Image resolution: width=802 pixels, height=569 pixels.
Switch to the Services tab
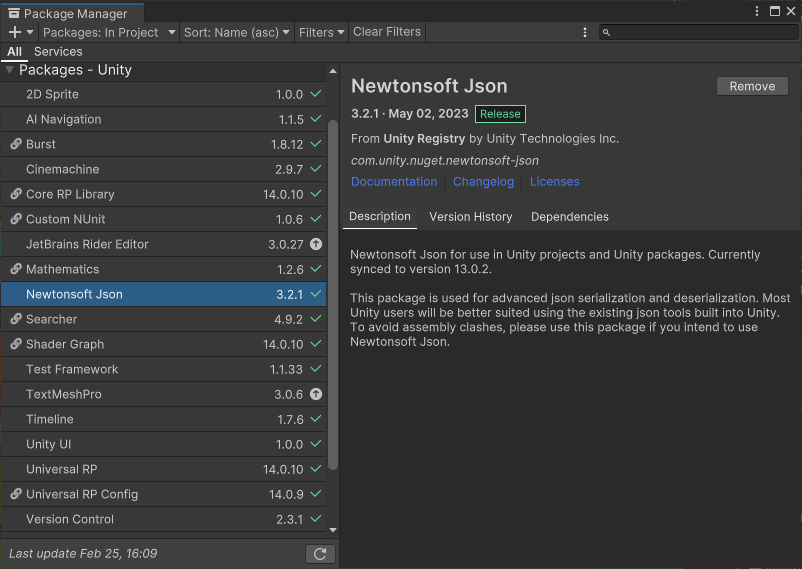point(58,52)
